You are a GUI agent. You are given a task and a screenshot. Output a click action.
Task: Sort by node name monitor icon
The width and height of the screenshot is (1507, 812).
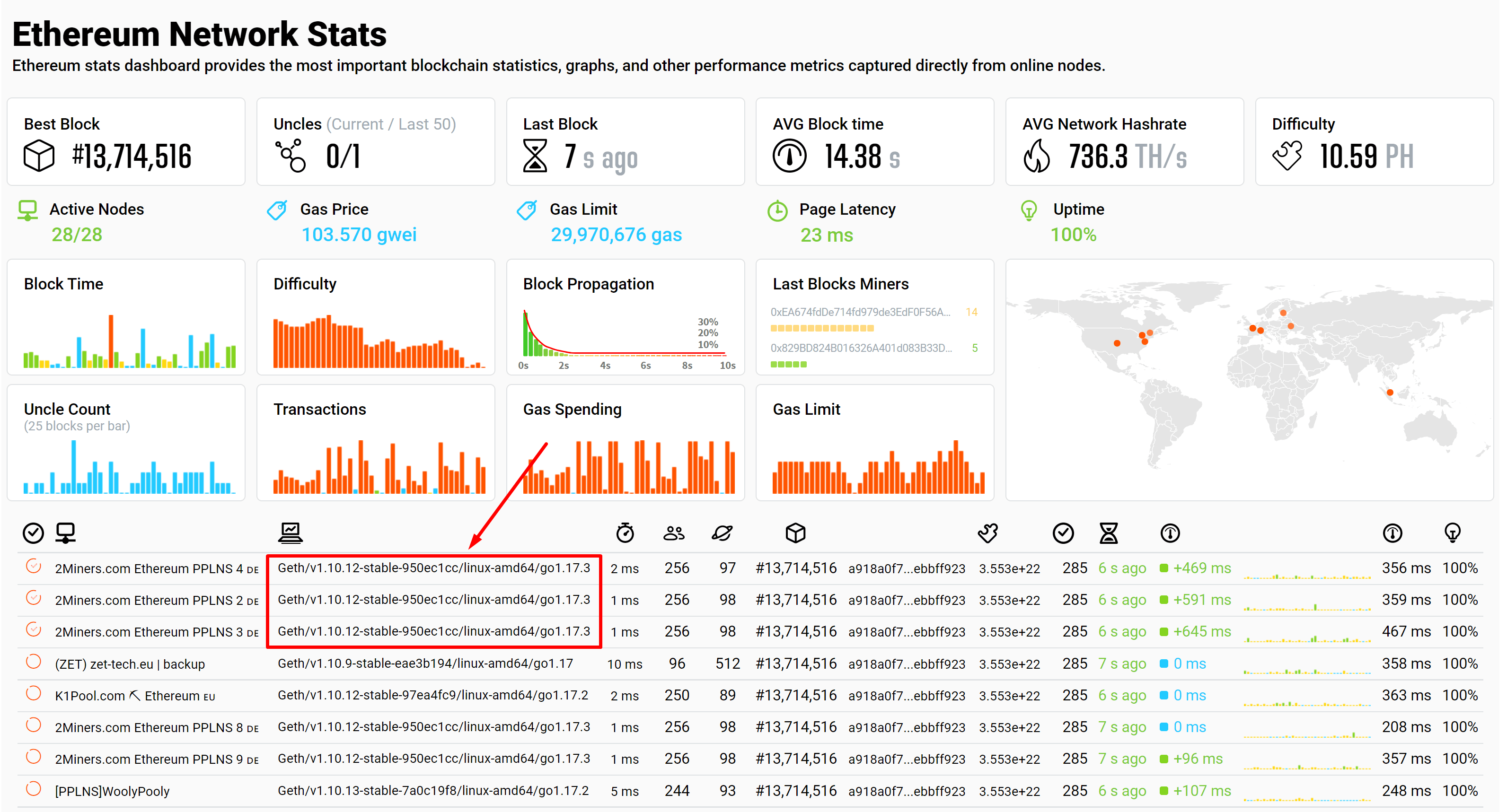pos(65,533)
